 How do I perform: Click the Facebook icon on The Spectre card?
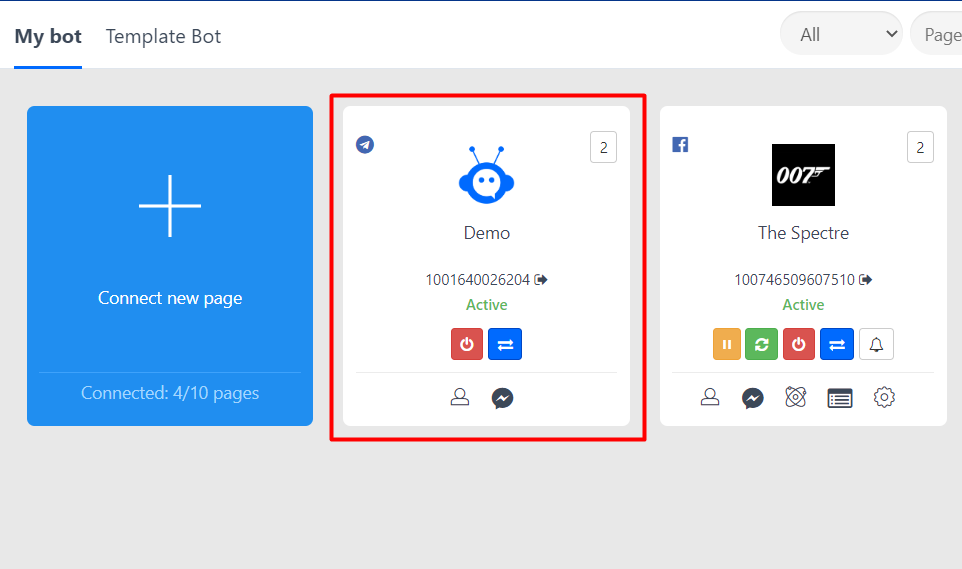pyautogui.click(x=680, y=145)
